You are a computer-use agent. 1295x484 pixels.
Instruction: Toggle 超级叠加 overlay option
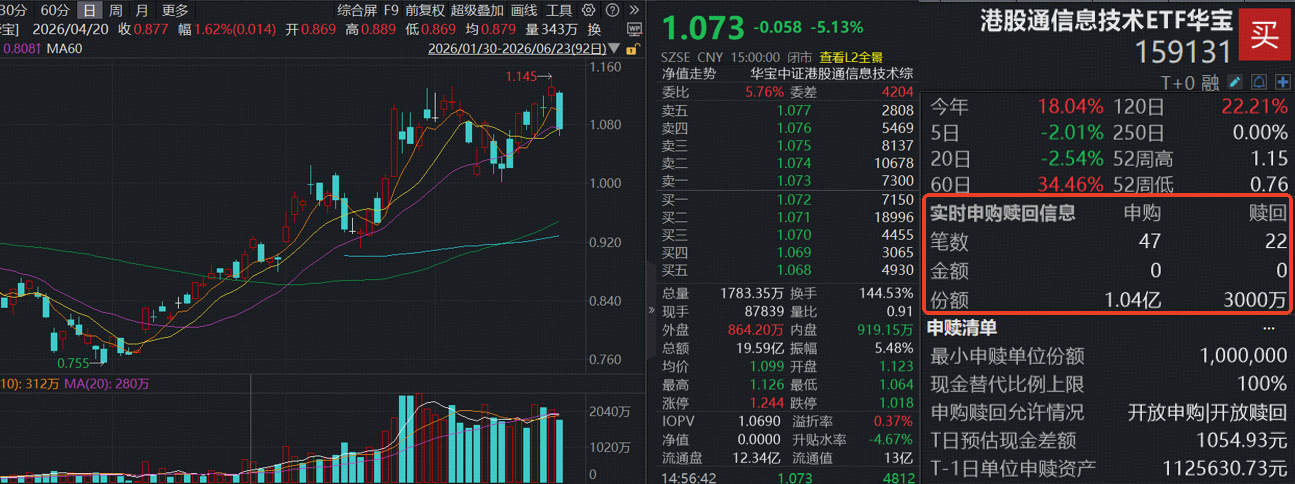[x=477, y=10]
